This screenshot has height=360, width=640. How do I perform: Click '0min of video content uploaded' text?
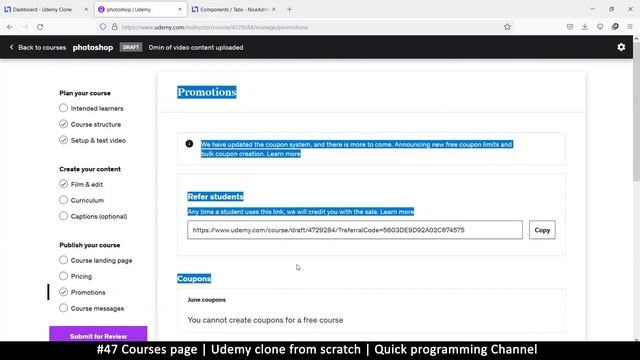pyautogui.click(x=196, y=47)
